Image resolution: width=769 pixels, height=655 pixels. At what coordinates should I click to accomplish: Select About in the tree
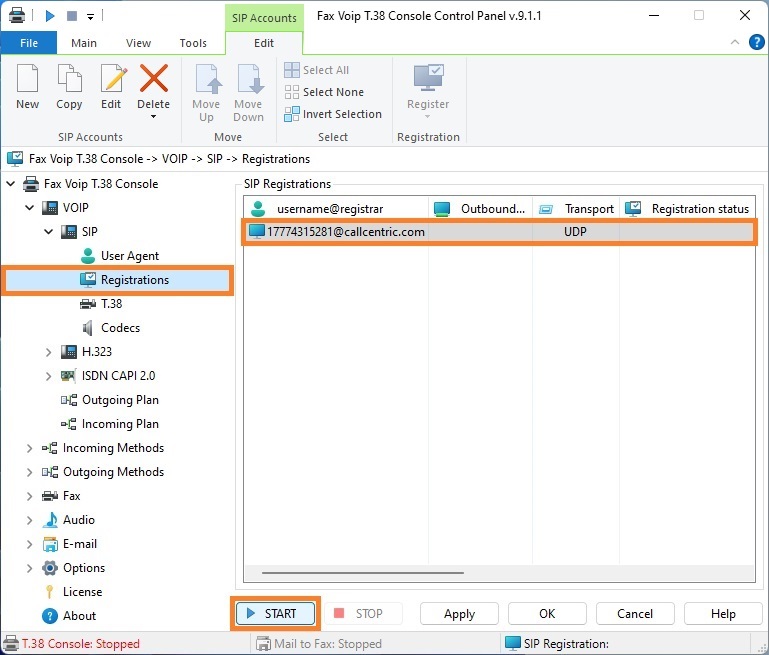tap(79, 616)
